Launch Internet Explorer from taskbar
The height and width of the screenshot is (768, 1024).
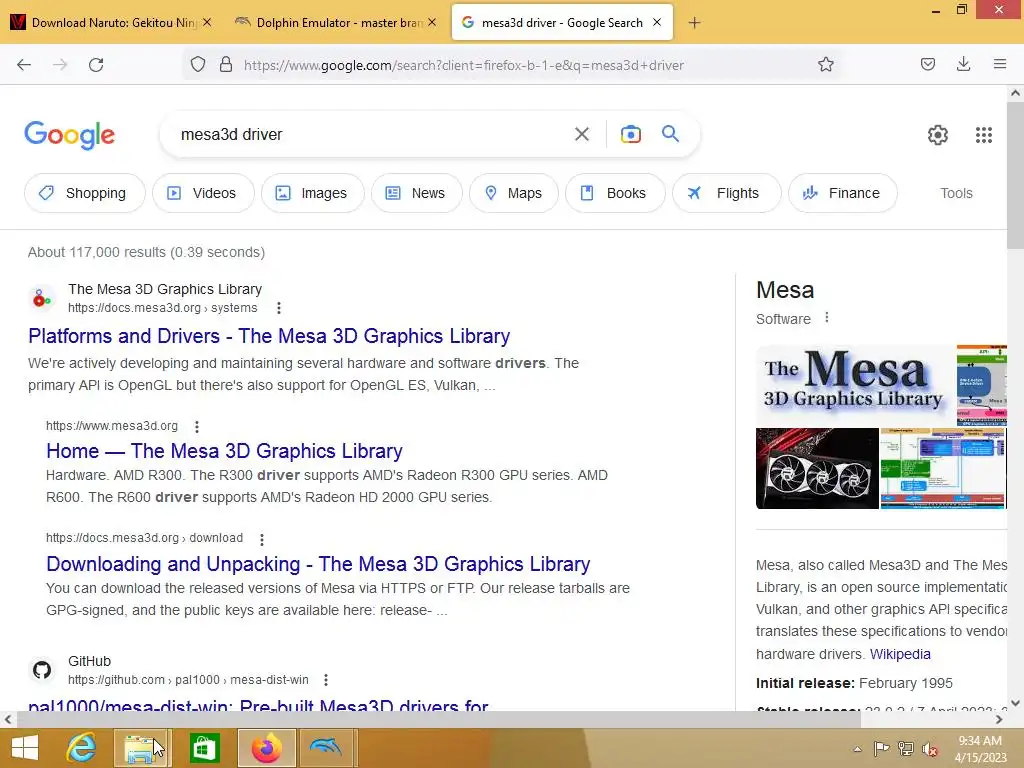coord(81,748)
